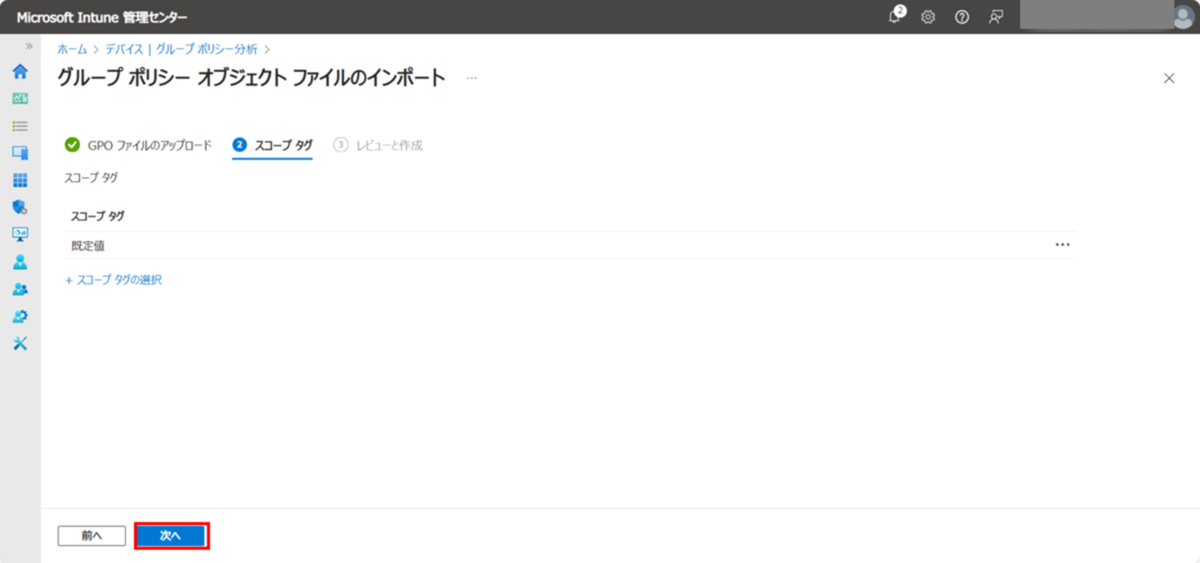Open Apps grid icon in sidebar
This screenshot has height=563, width=1200.
pyautogui.click(x=19, y=181)
